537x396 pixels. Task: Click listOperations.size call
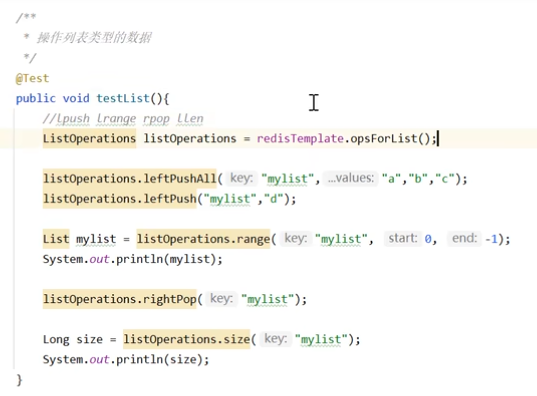[x=187, y=339]
